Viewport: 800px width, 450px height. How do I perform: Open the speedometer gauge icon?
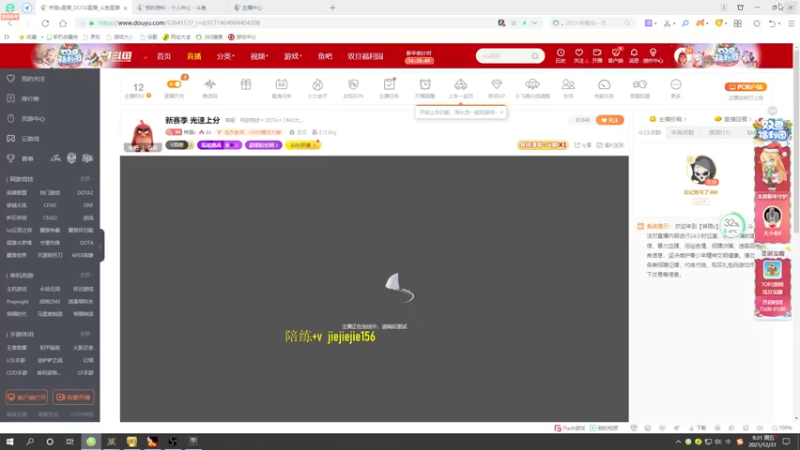pos(604,84)
